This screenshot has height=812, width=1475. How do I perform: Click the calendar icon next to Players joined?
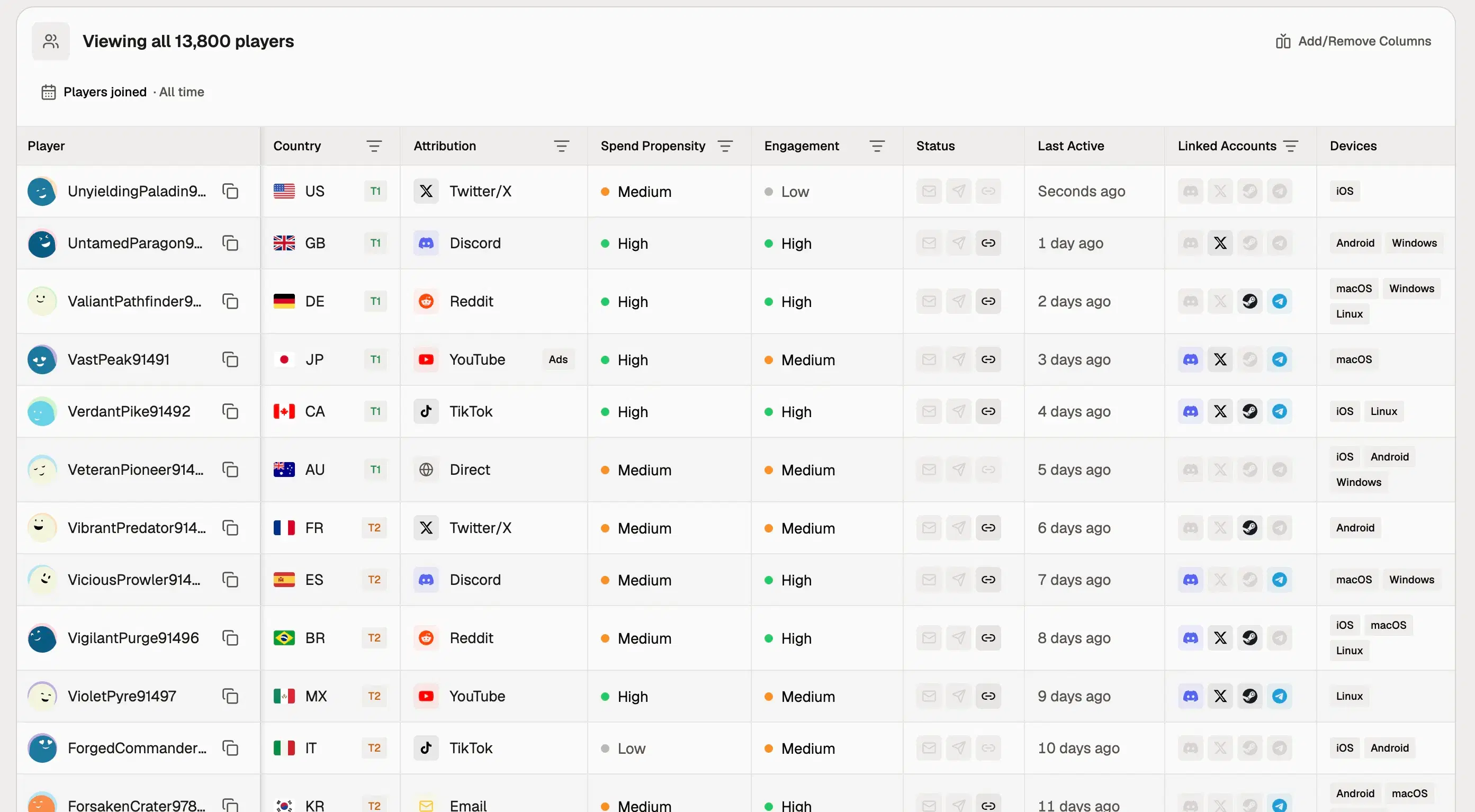pyautogui.click(x=49, y=92)
